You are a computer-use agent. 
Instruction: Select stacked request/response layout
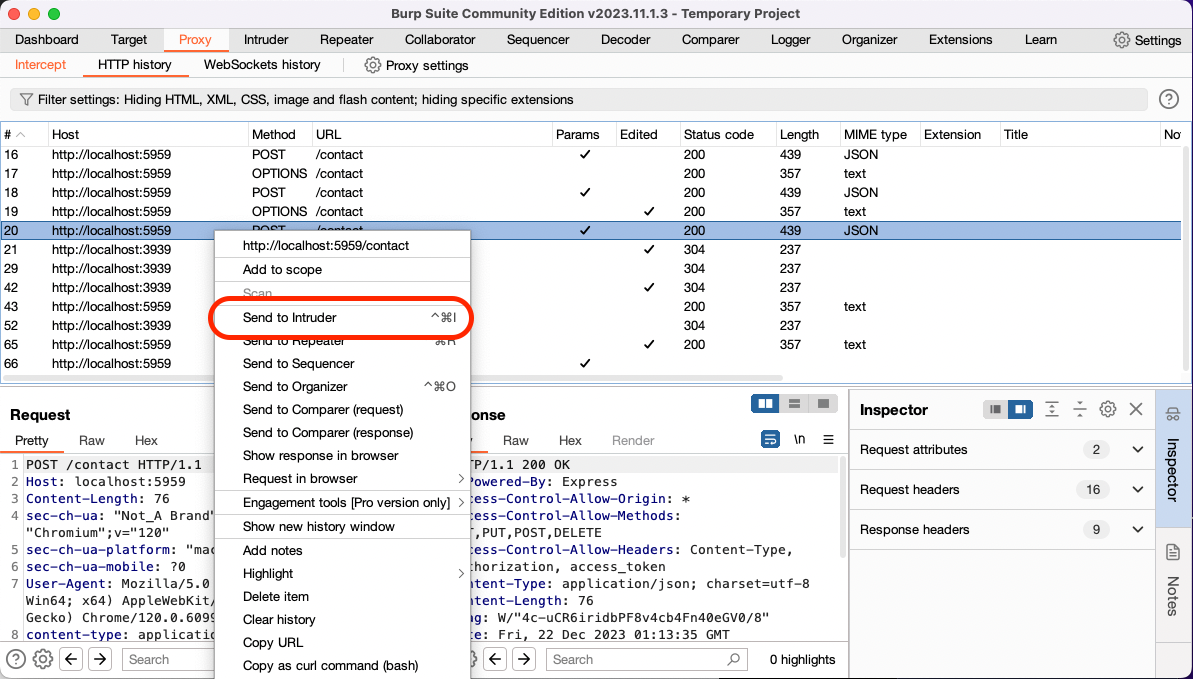click(794, 403)
